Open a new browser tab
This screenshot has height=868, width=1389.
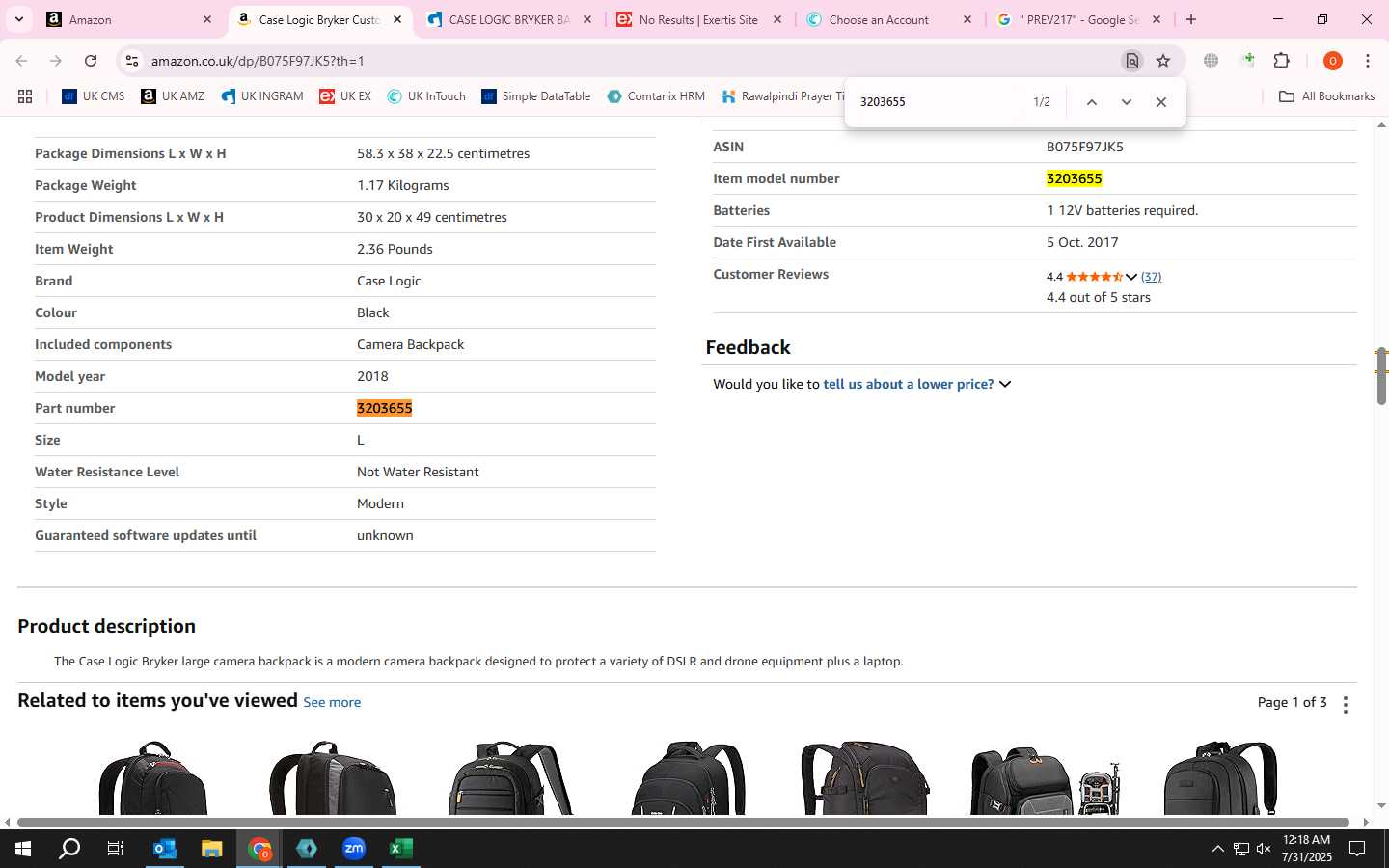[1191, 19]
